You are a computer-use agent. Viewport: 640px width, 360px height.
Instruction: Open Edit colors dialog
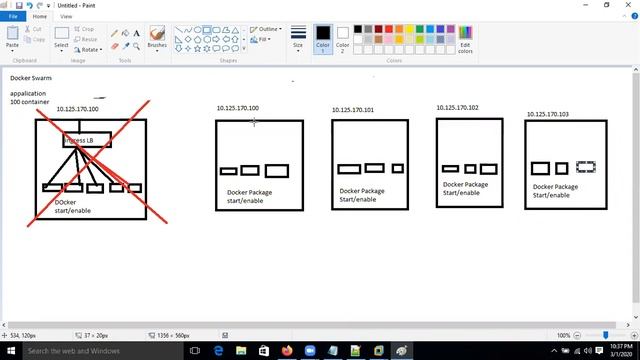(465, 39)
